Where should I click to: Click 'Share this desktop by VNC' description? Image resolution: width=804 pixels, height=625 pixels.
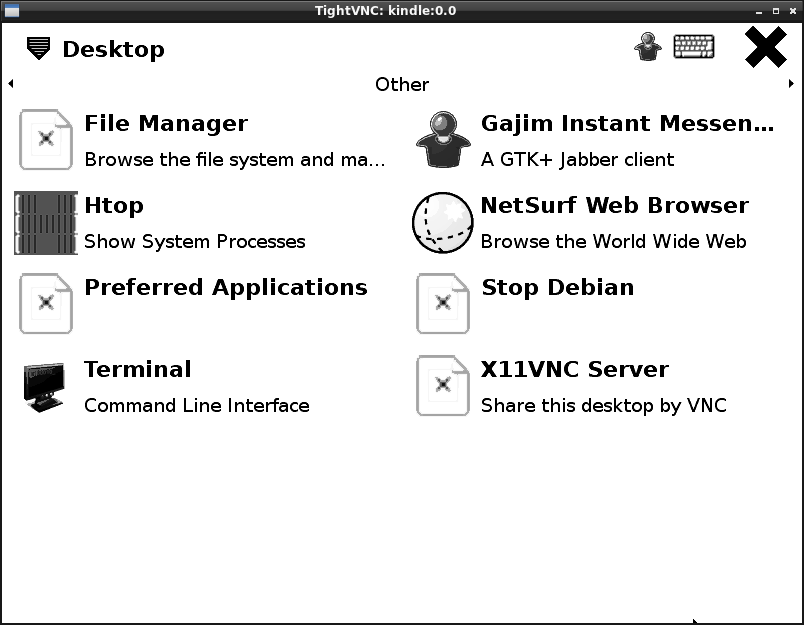(x=603, y=405)
